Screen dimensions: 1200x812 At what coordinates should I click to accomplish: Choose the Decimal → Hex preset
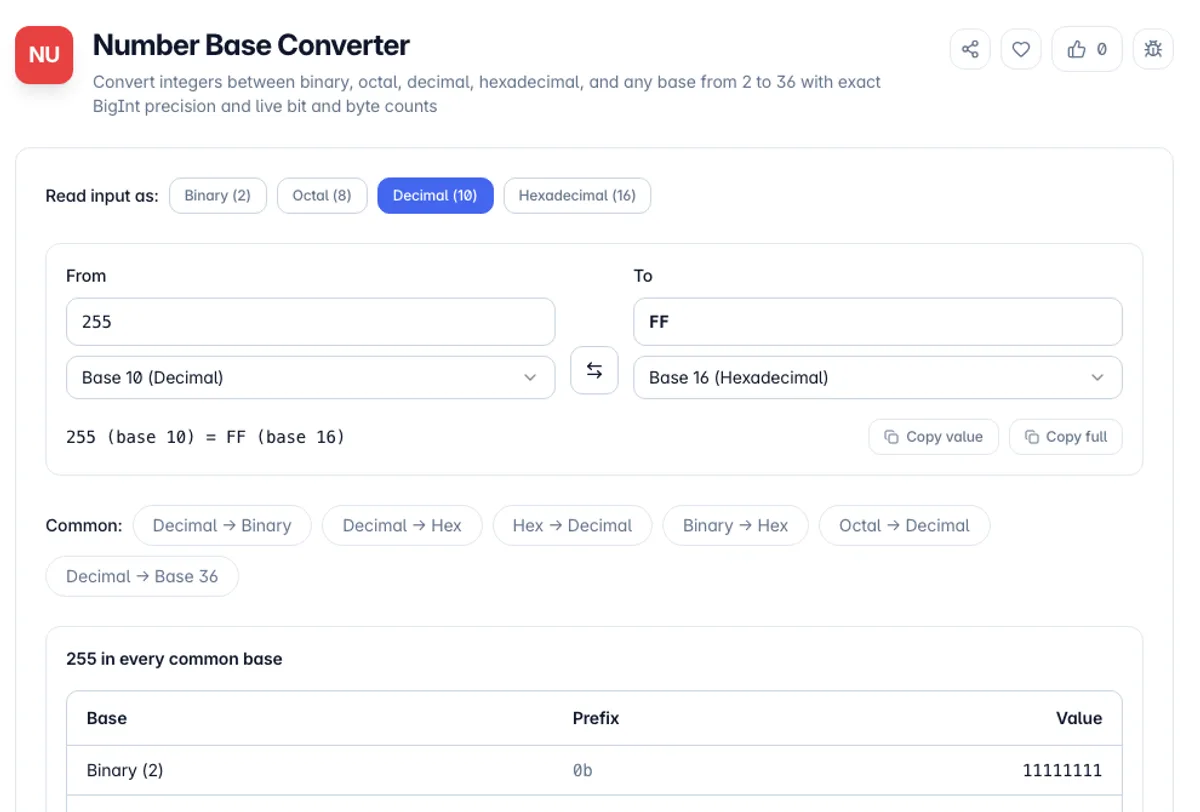[x=402, y=525]
